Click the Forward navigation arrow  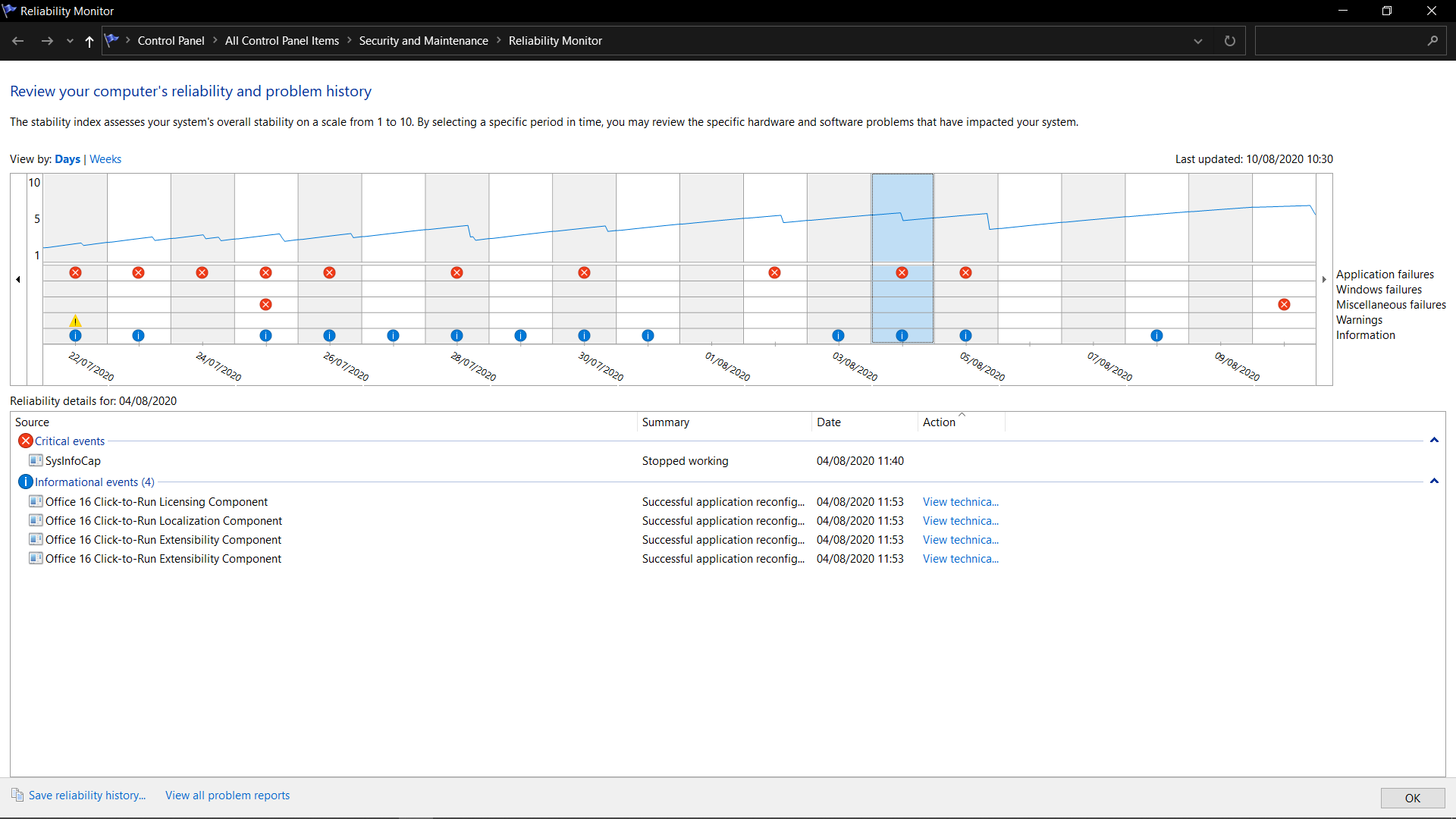tap(47, 41)
